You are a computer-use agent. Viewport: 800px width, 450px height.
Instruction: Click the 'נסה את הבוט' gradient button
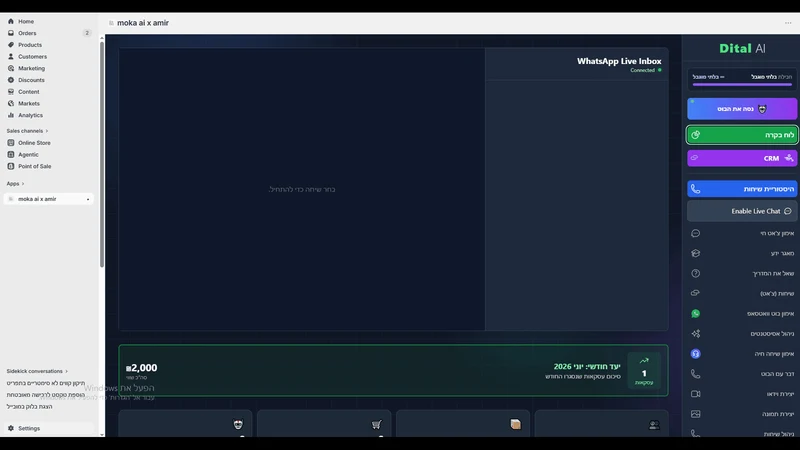(x=742, y=109)
